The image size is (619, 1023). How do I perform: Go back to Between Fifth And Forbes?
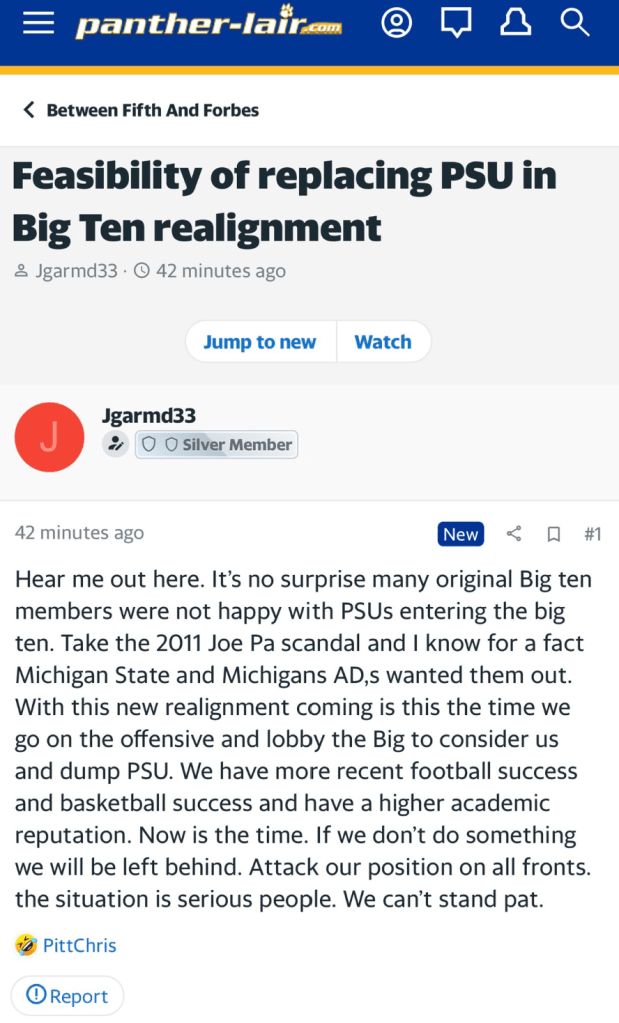click(x=141, y=110)
